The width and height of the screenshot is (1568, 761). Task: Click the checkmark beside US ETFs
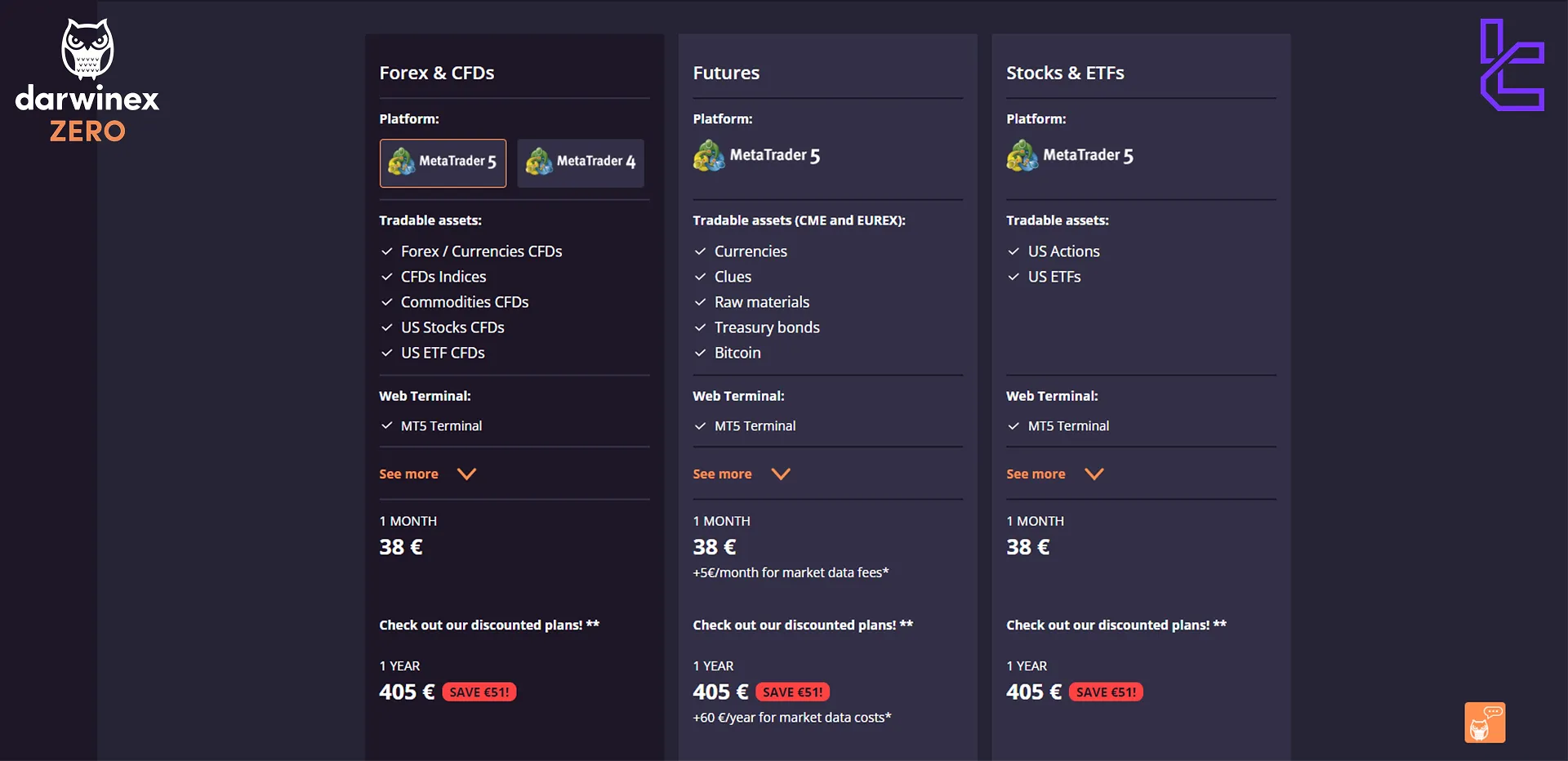click(x=1013, y=277)
